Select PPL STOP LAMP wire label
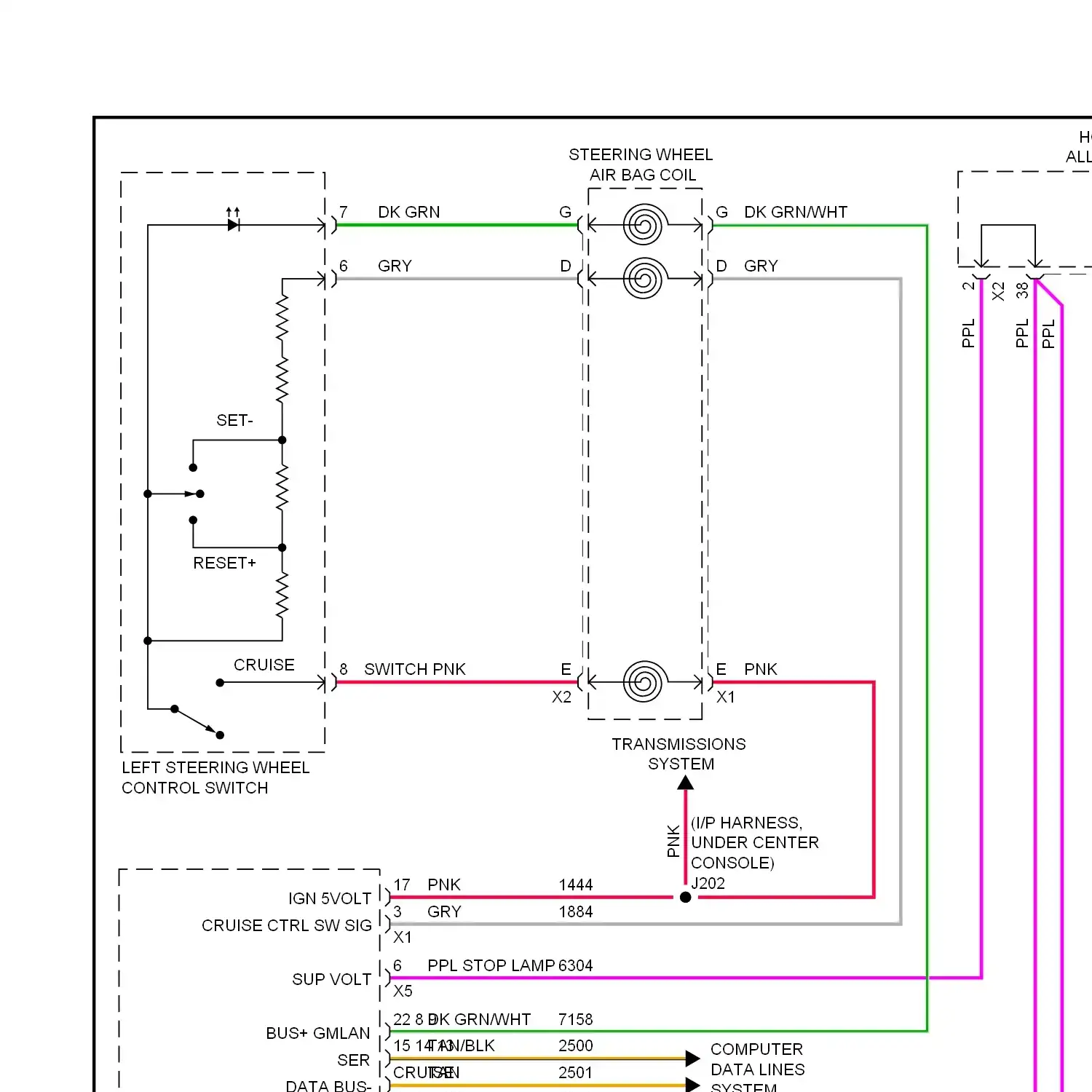 491,965
